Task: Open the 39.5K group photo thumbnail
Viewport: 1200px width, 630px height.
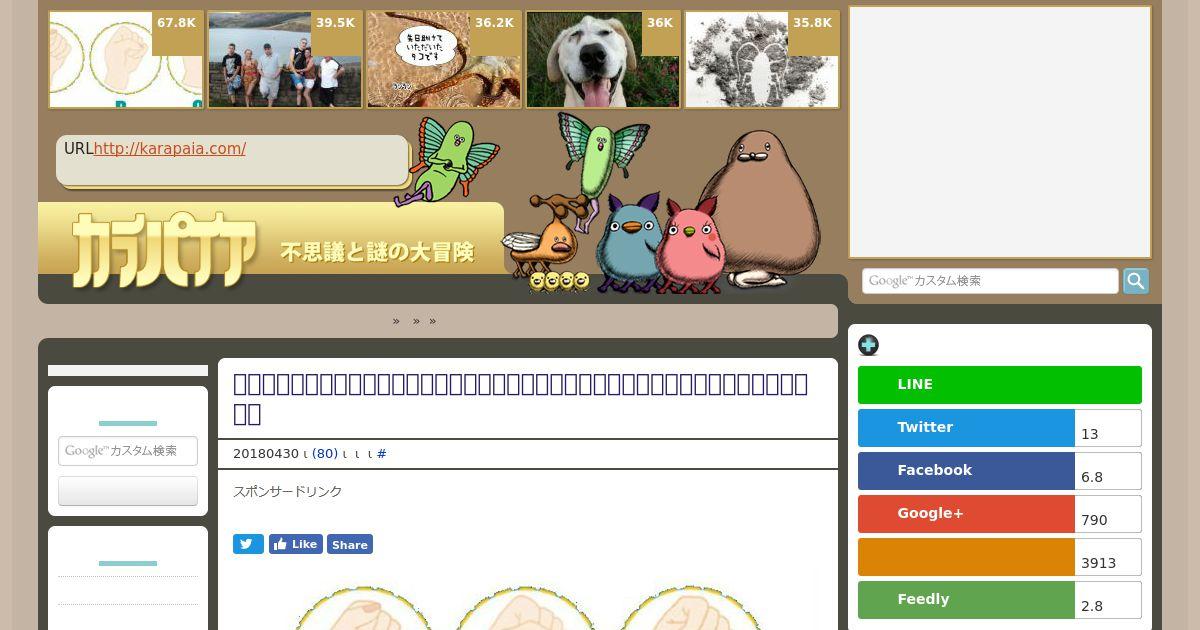Action: [285, 59]
